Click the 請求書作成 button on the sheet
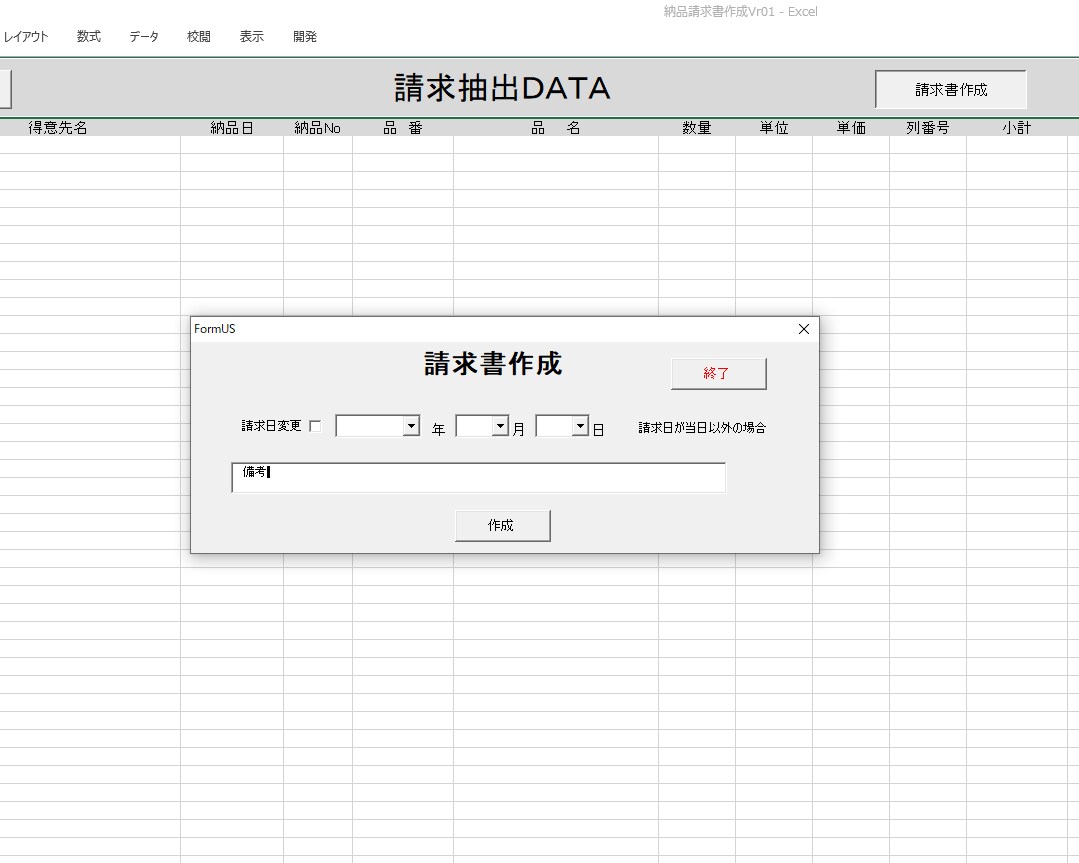This screenshot has height=863, width=1079. point(951,89)
